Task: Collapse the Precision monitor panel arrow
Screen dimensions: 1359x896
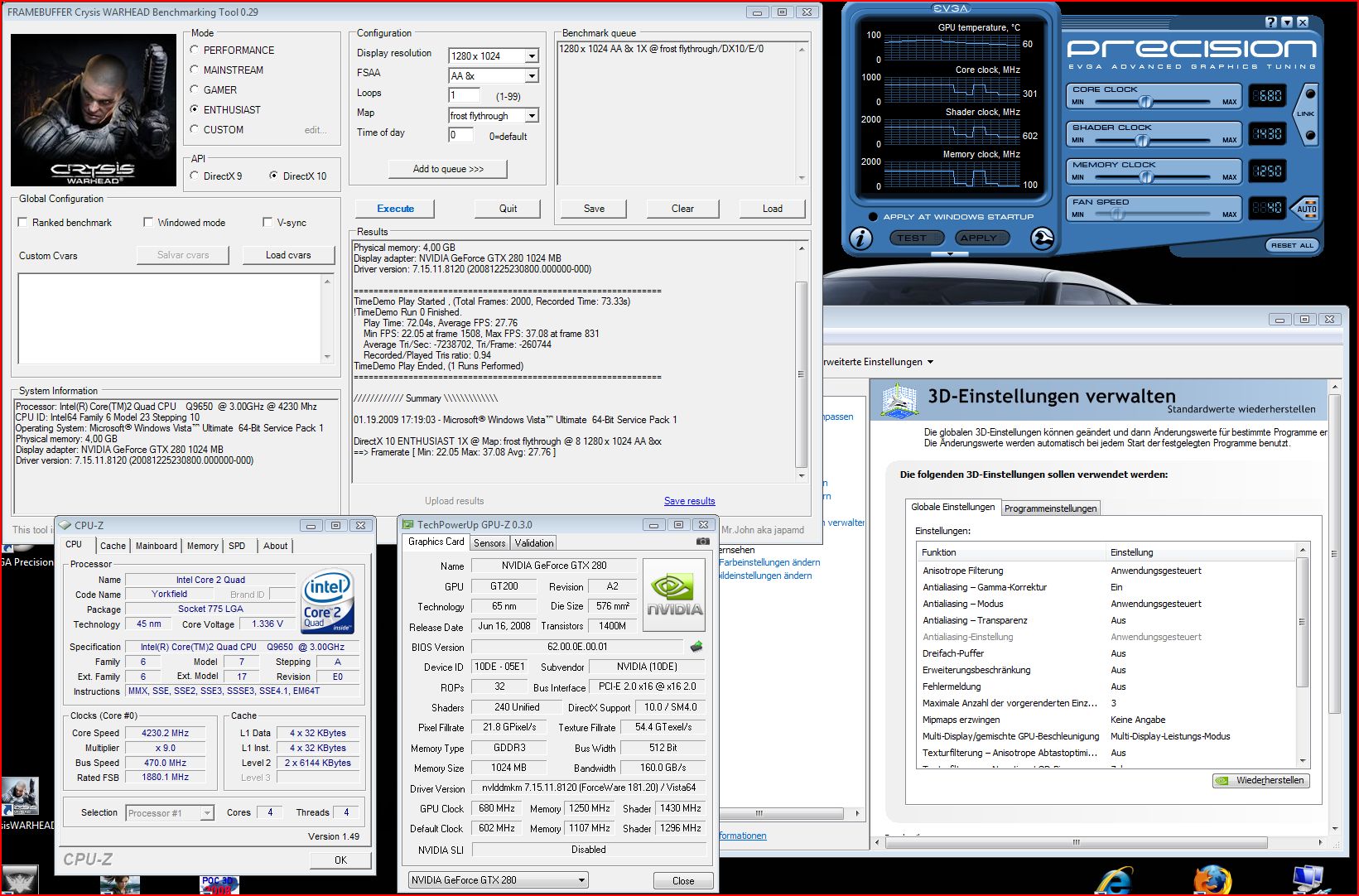Action: click(x=950, y=254)
